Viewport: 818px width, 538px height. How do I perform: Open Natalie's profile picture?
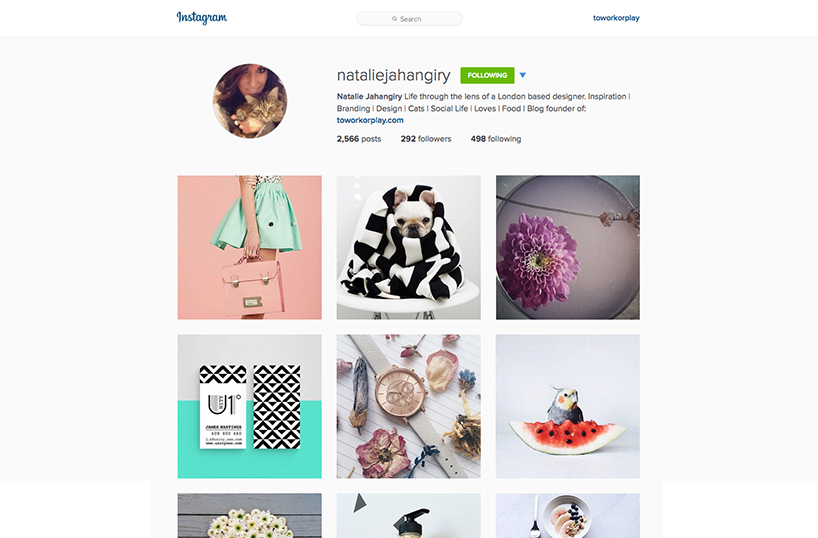coord(250,101)
